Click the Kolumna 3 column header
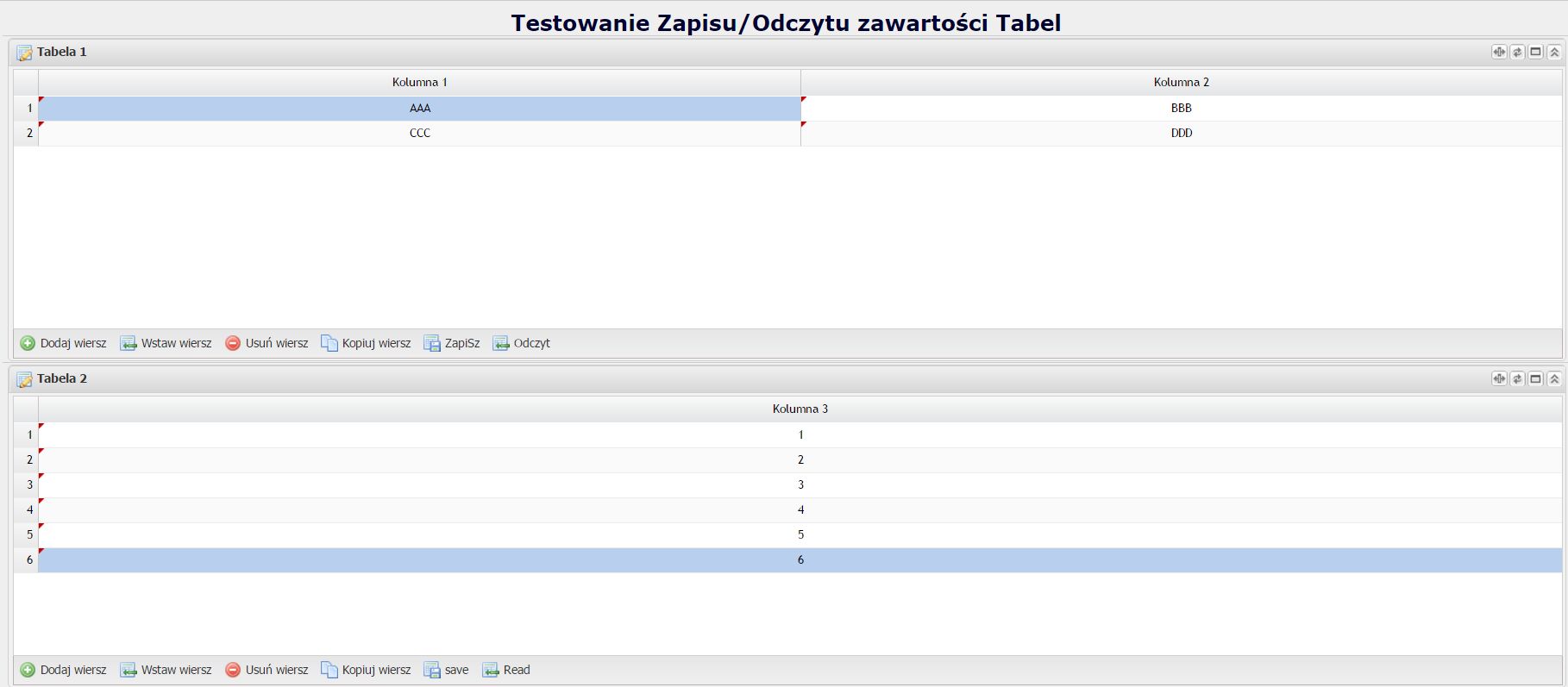Screen dimensions: 1568x687 click(x=800, y=409)
